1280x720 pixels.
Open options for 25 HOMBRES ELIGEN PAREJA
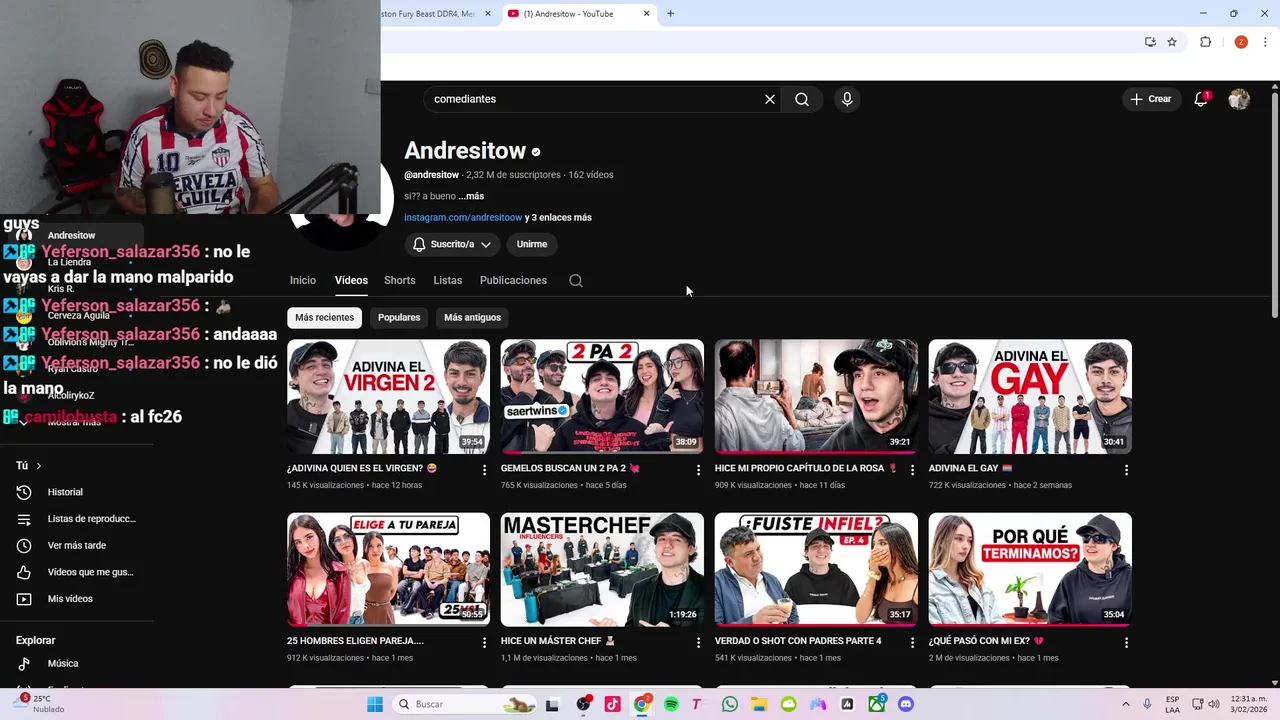coord(484,643)
